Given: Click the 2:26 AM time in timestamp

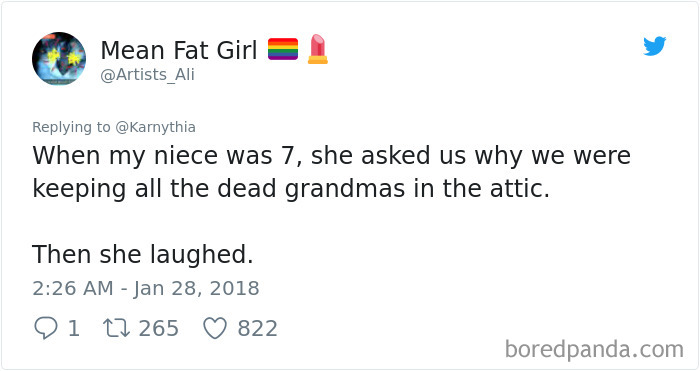Looking at the screenshot, I should point(73,288).
